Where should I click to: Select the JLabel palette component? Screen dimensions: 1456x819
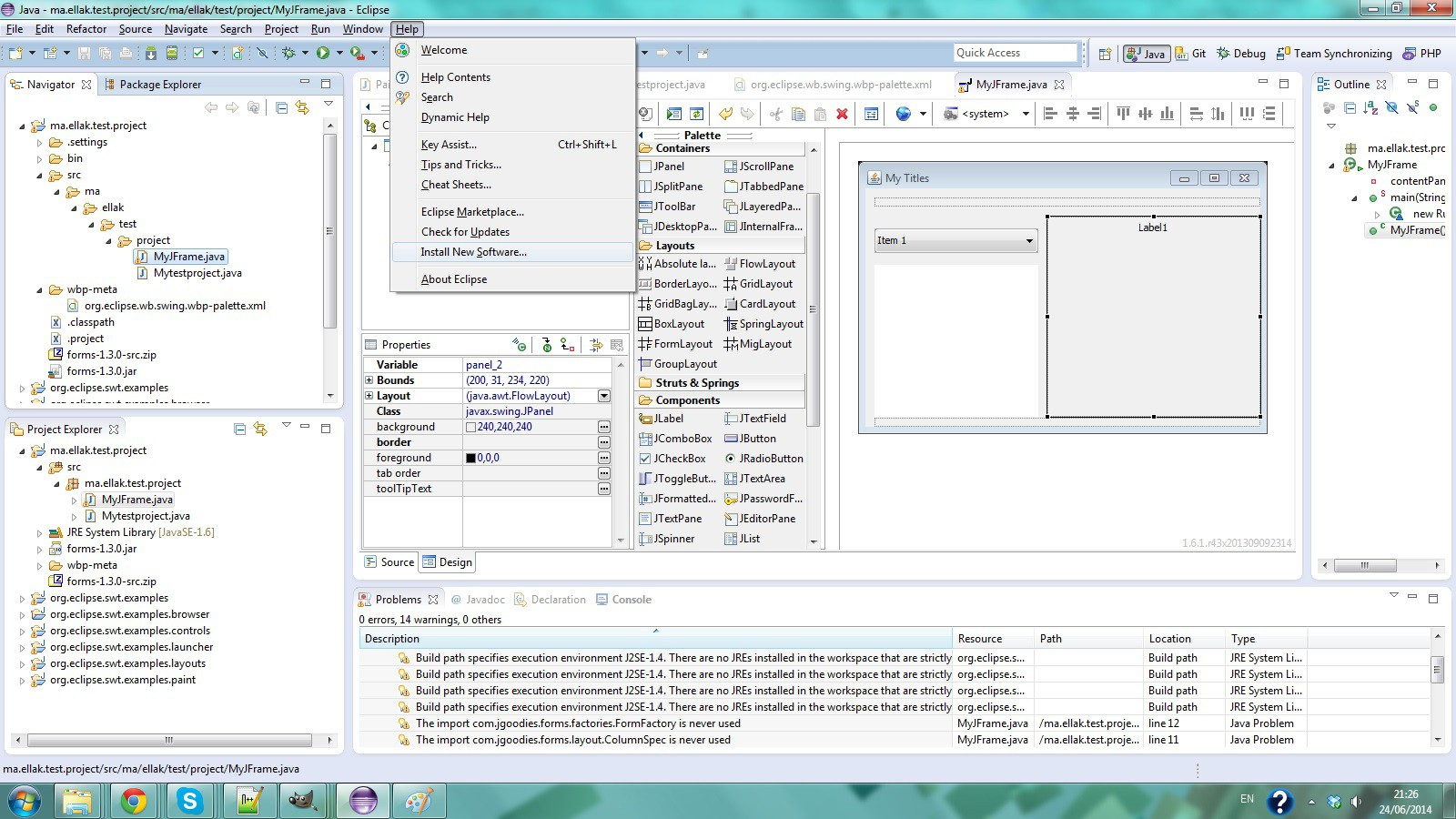click(x=662, y=419)
